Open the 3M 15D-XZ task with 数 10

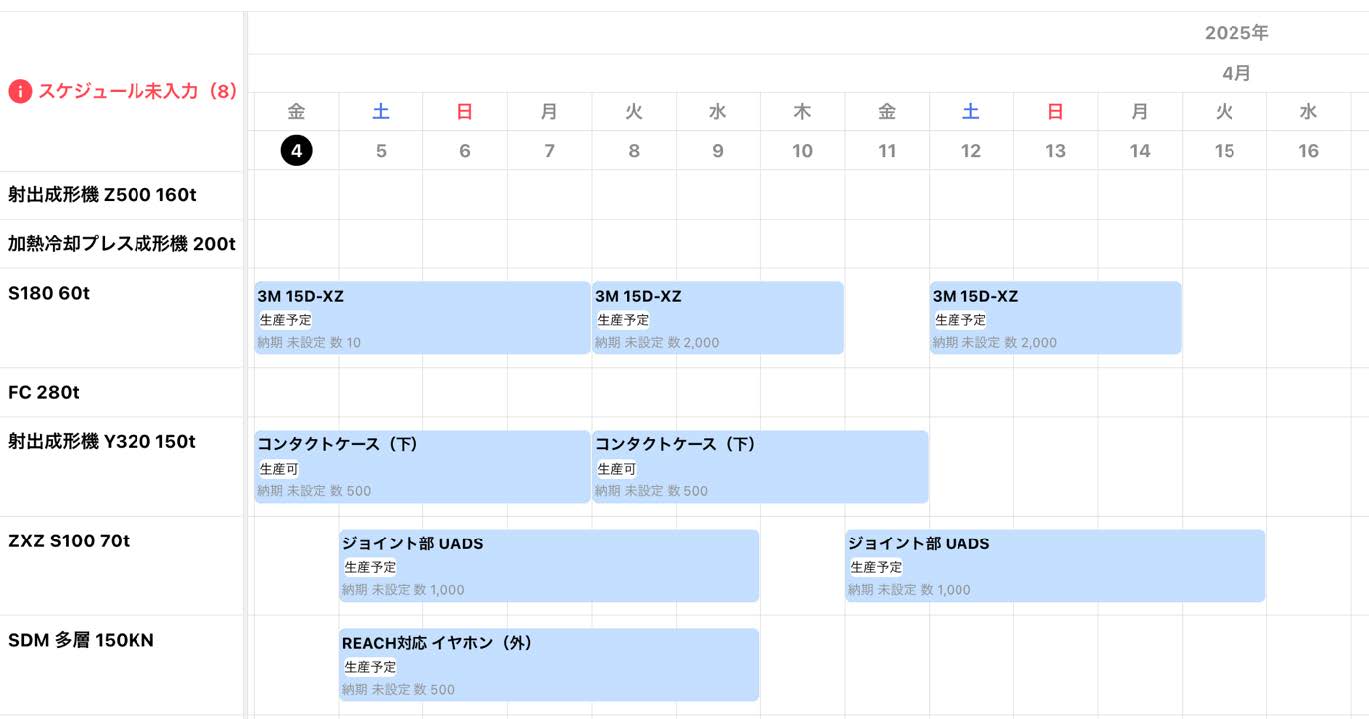point(422,318)
